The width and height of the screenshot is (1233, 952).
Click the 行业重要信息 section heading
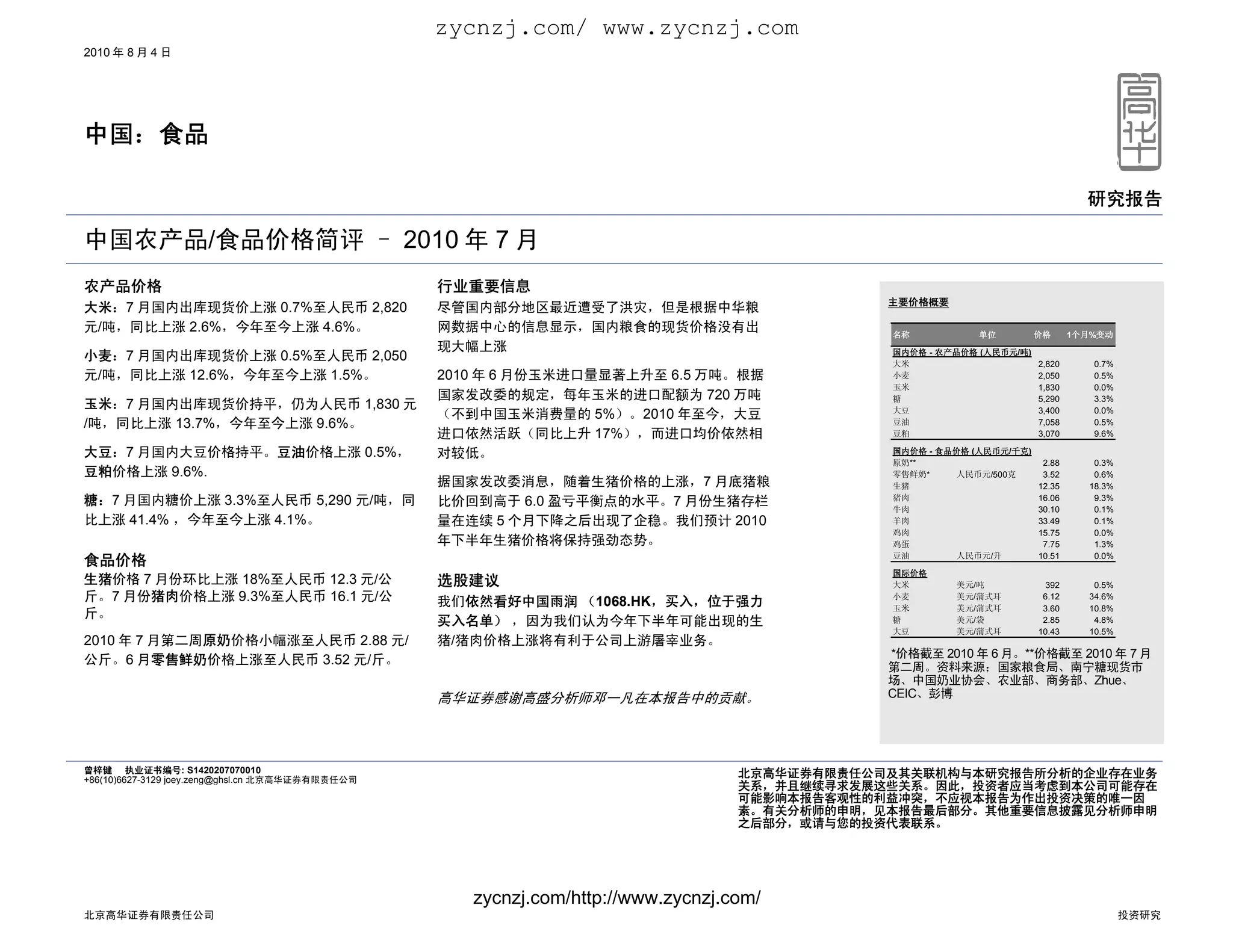[483, 286]
